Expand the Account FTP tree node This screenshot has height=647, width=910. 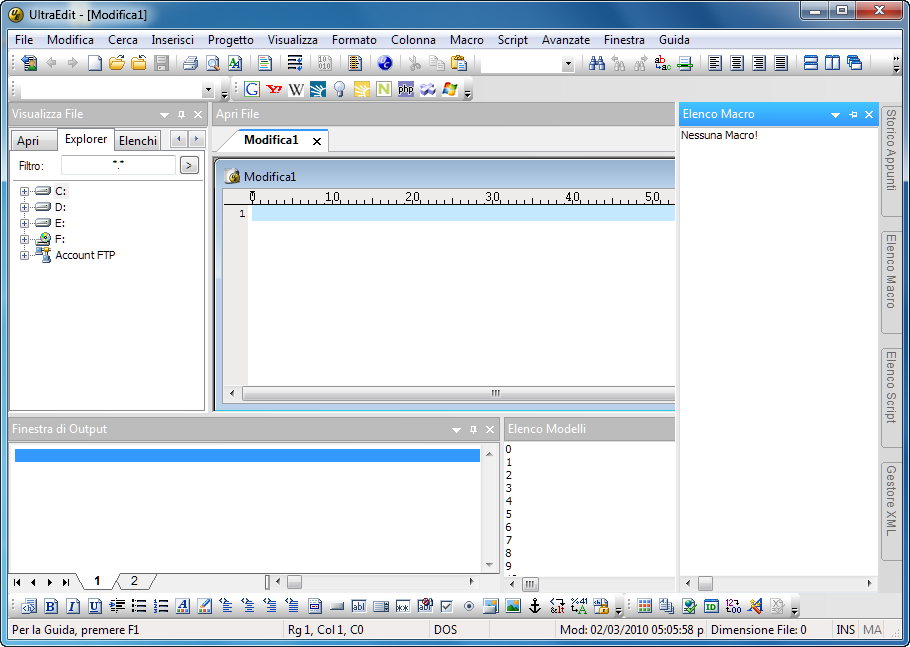click(x=24, y=255)
